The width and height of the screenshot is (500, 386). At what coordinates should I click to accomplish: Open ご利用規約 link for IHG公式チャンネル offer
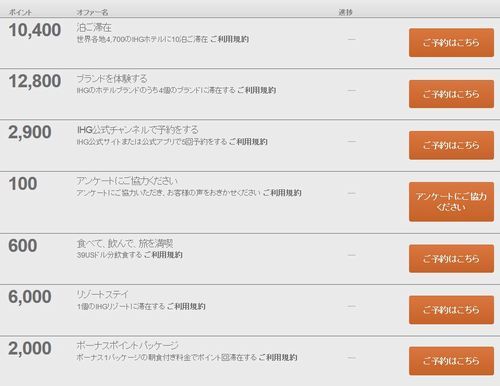tap(248, 142)
